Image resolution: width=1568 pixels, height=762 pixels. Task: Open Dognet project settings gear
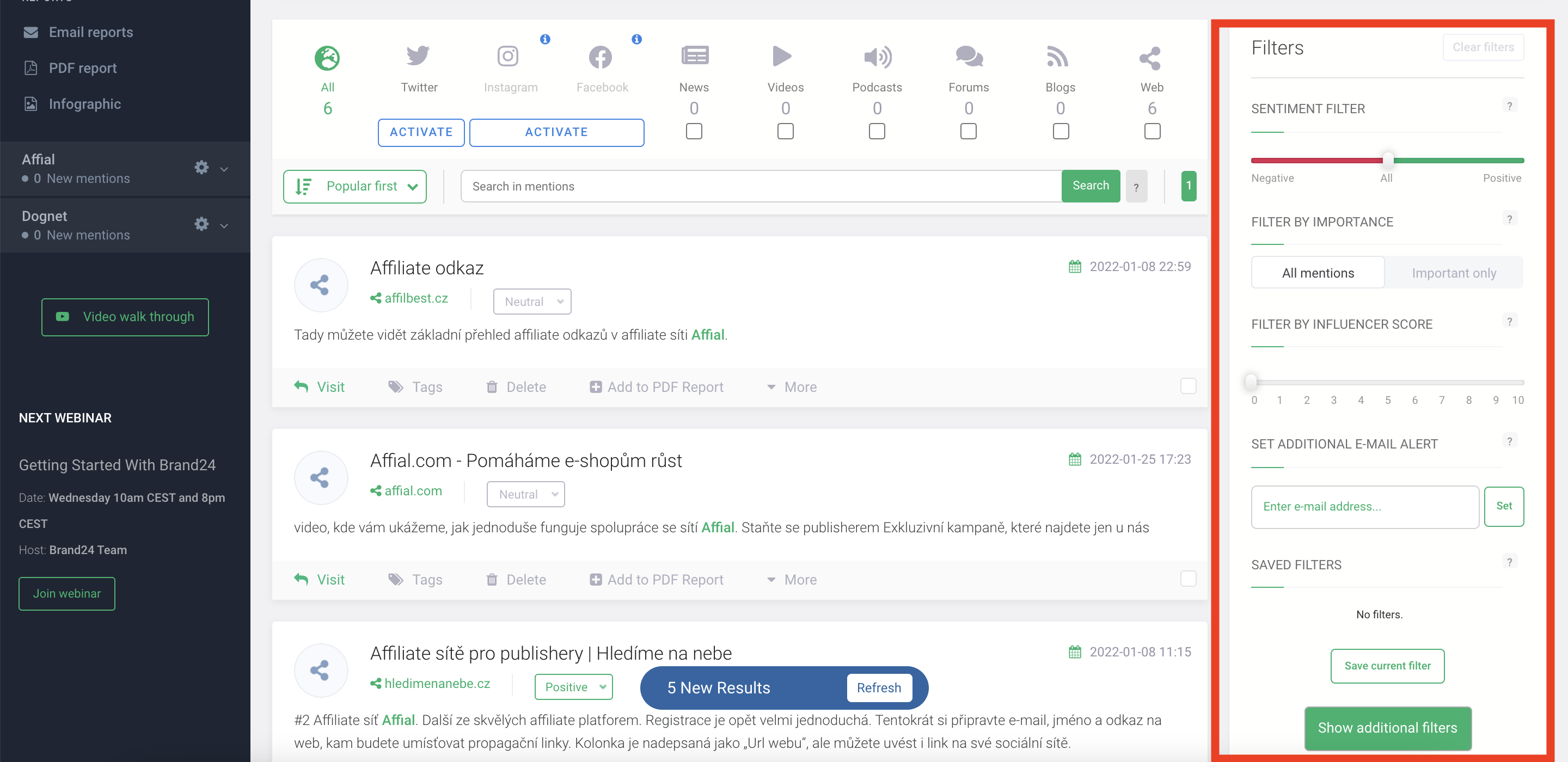click(x=201, y=224)
